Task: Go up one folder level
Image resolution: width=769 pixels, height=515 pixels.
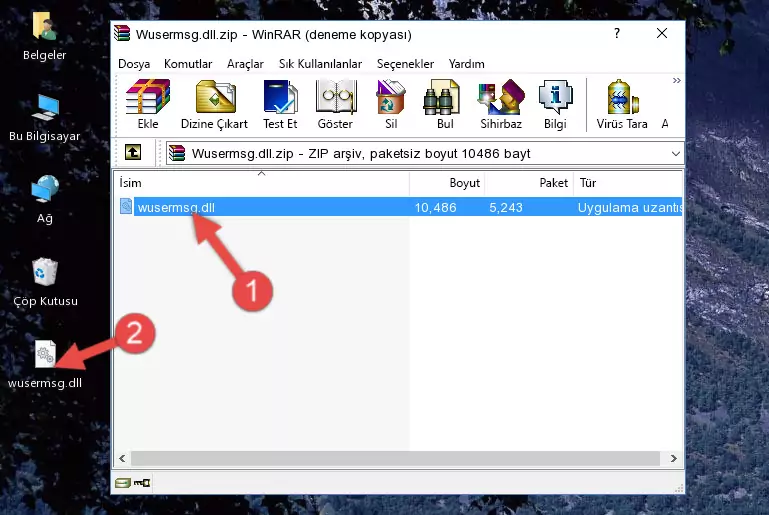Action: [133, 153]
